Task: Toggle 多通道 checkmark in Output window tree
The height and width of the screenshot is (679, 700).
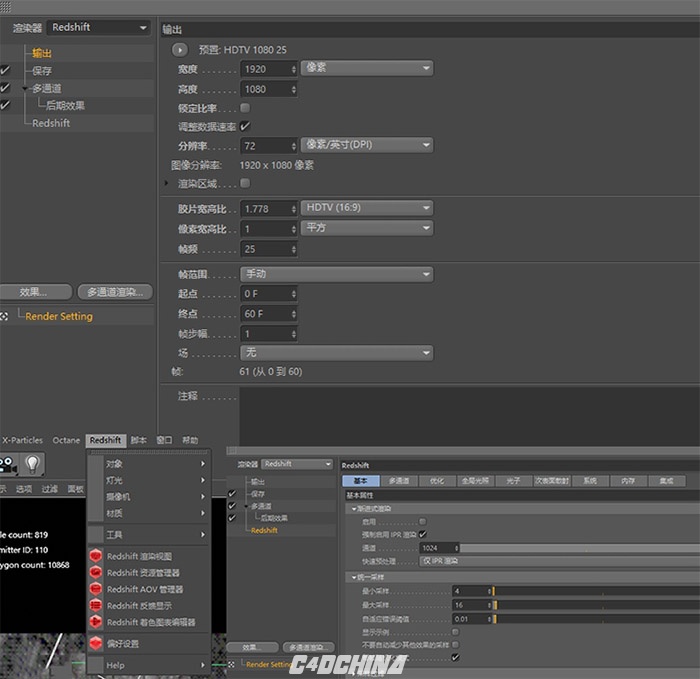Action: pyautogui.click(x=5, y=87)
